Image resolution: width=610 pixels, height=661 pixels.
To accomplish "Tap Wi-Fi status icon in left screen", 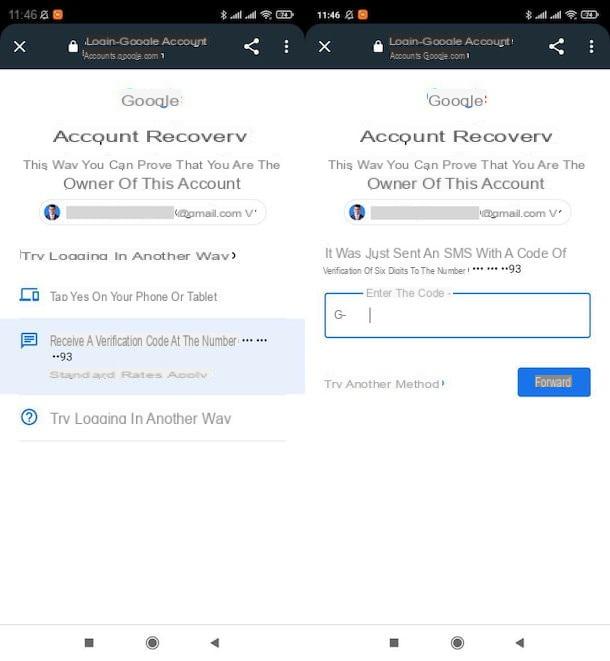I will pyautogui.click(x=266, y=15).
